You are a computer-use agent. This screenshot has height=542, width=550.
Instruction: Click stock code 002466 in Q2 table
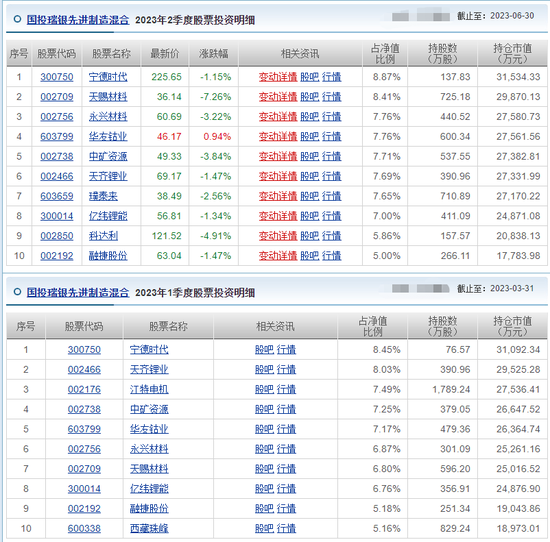pos(57,176)
